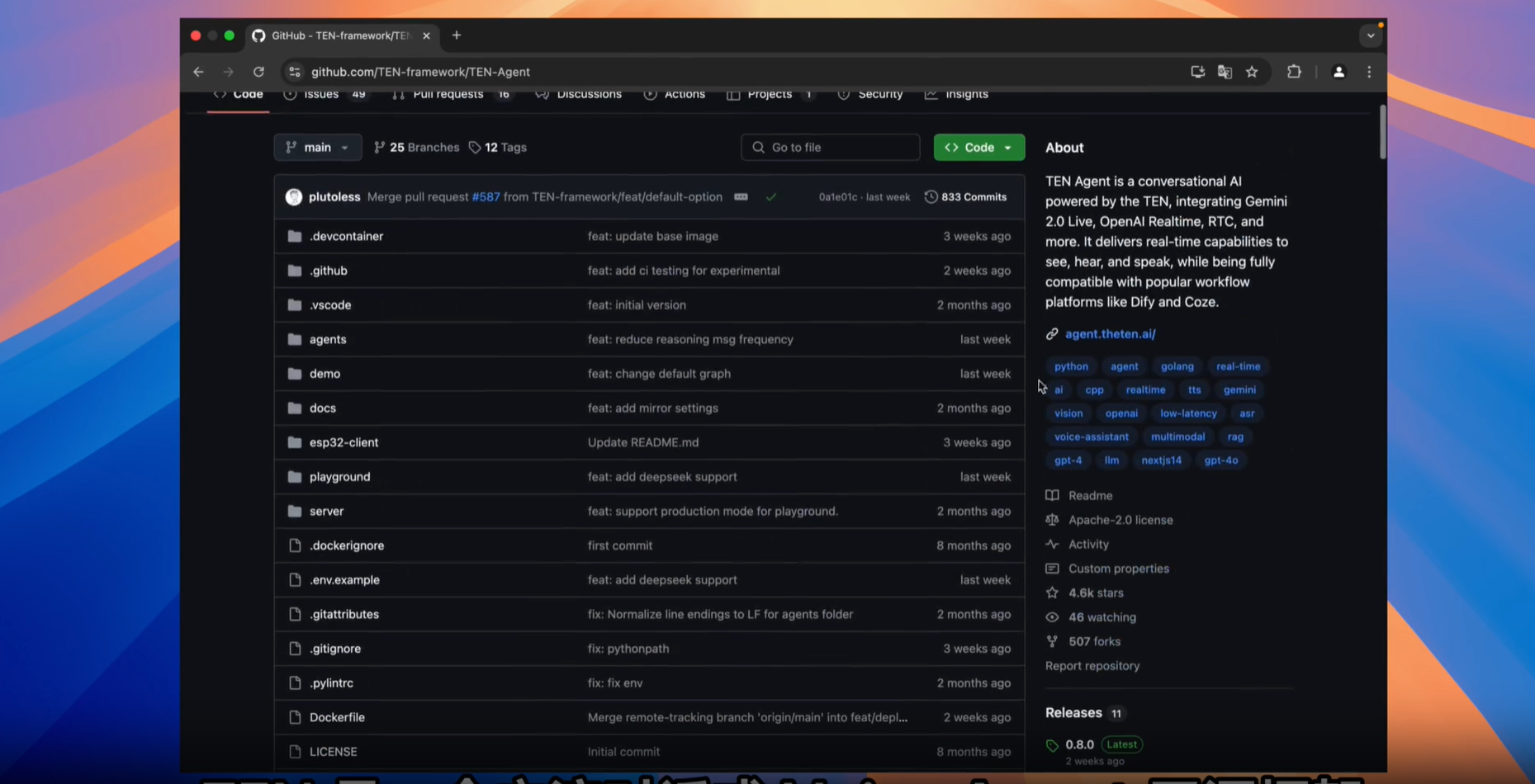Screen dimensions: 1535x784
Task: Select the golang topic tag
Action: tap(1177, 366)
